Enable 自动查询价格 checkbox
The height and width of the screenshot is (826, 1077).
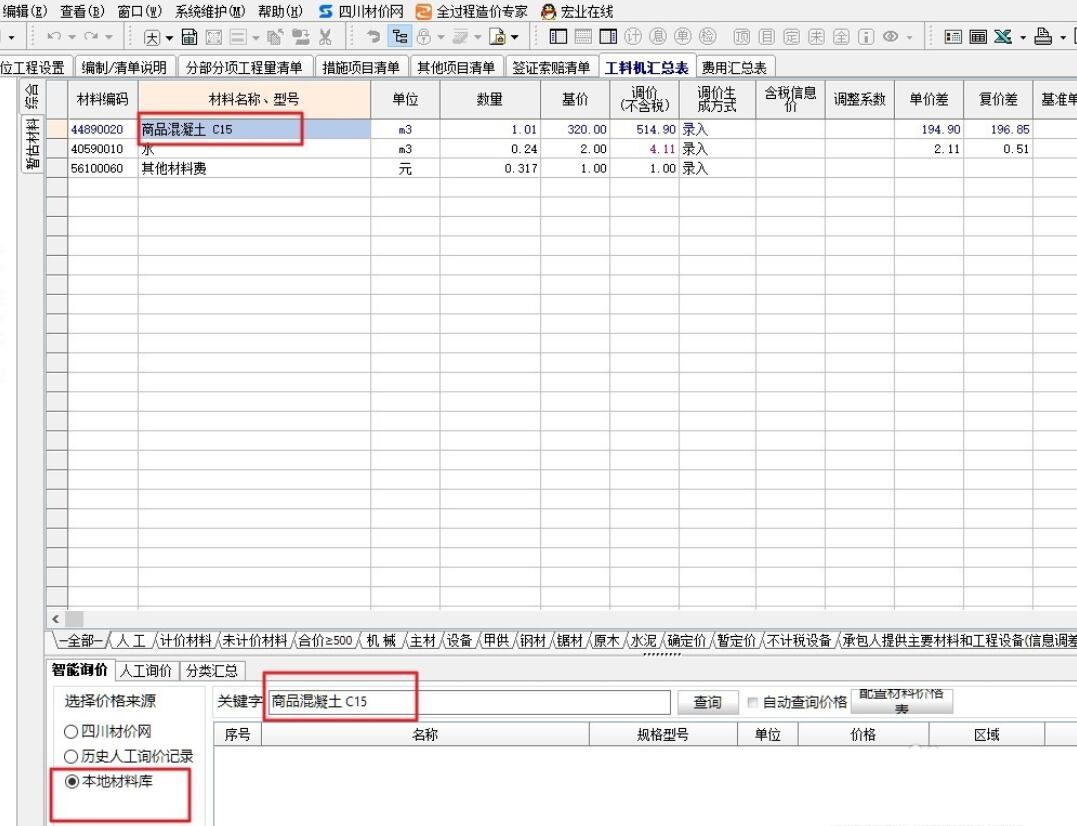752,702
